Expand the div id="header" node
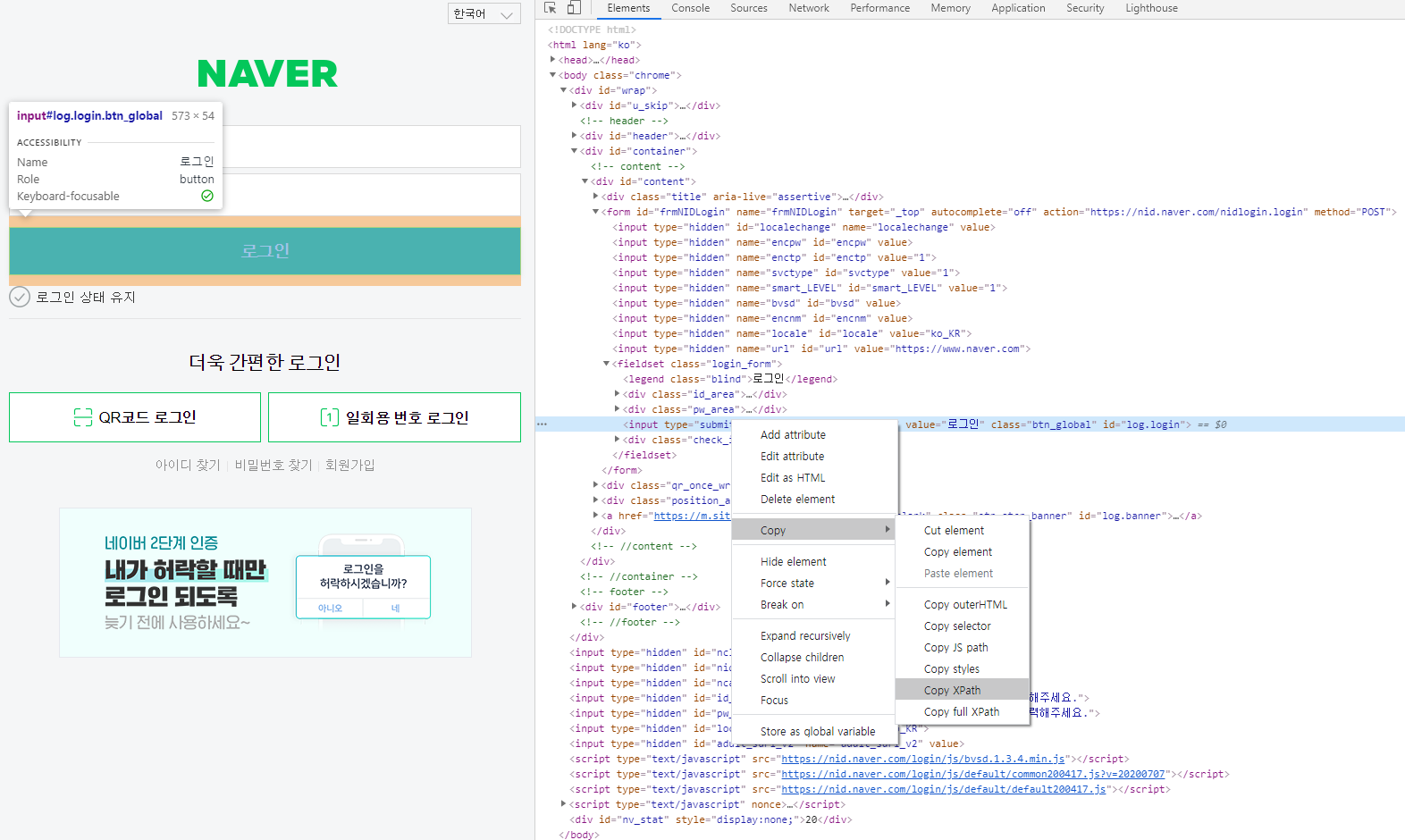 [575, 136]
